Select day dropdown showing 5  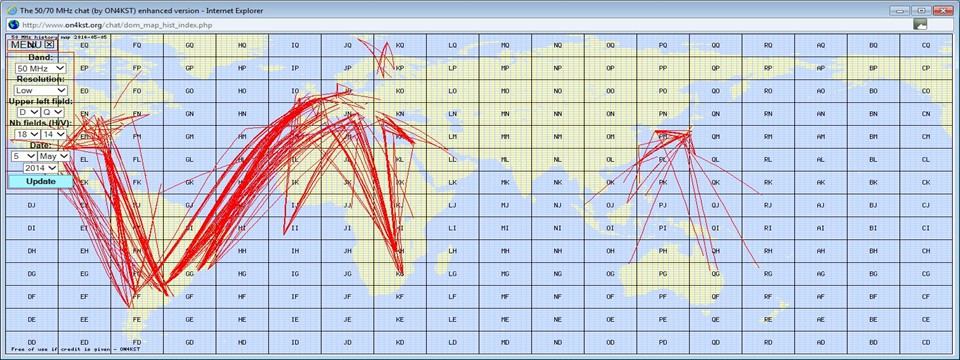[24, 156]
